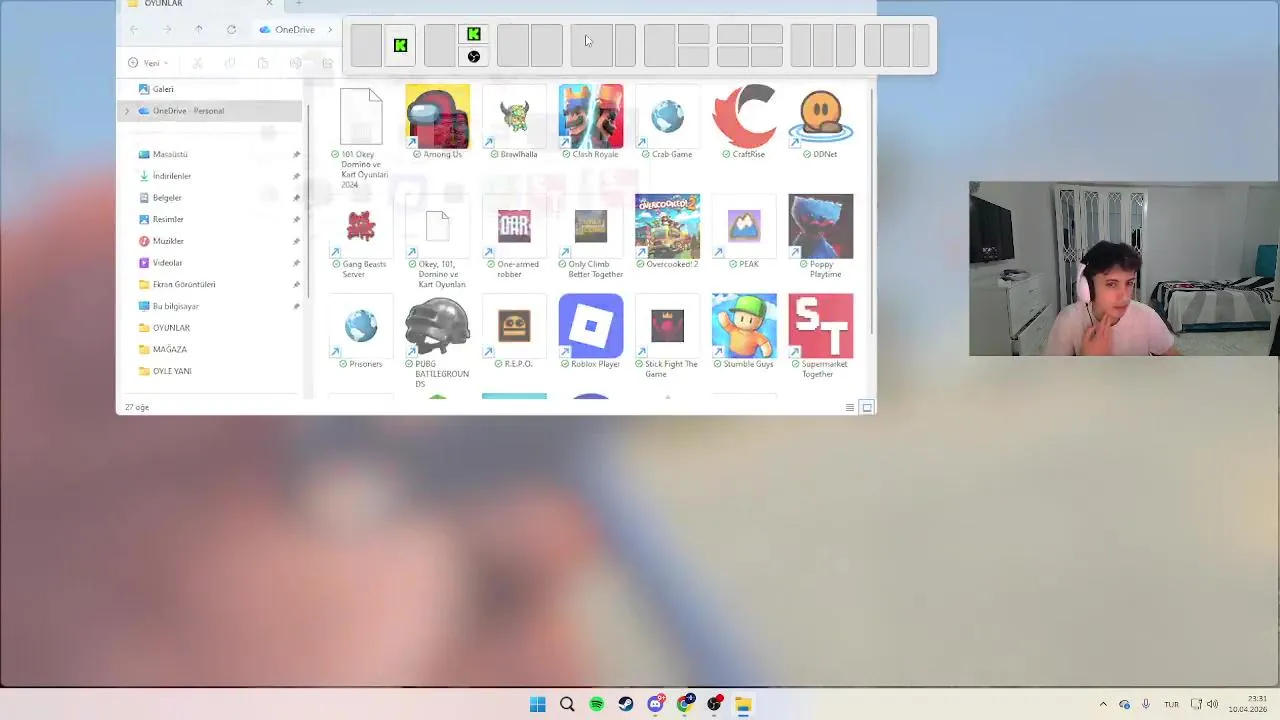Snap to wide left zone of uneven two-column layout
This screenshot has height=720, width=1280.
click(592, 45)
